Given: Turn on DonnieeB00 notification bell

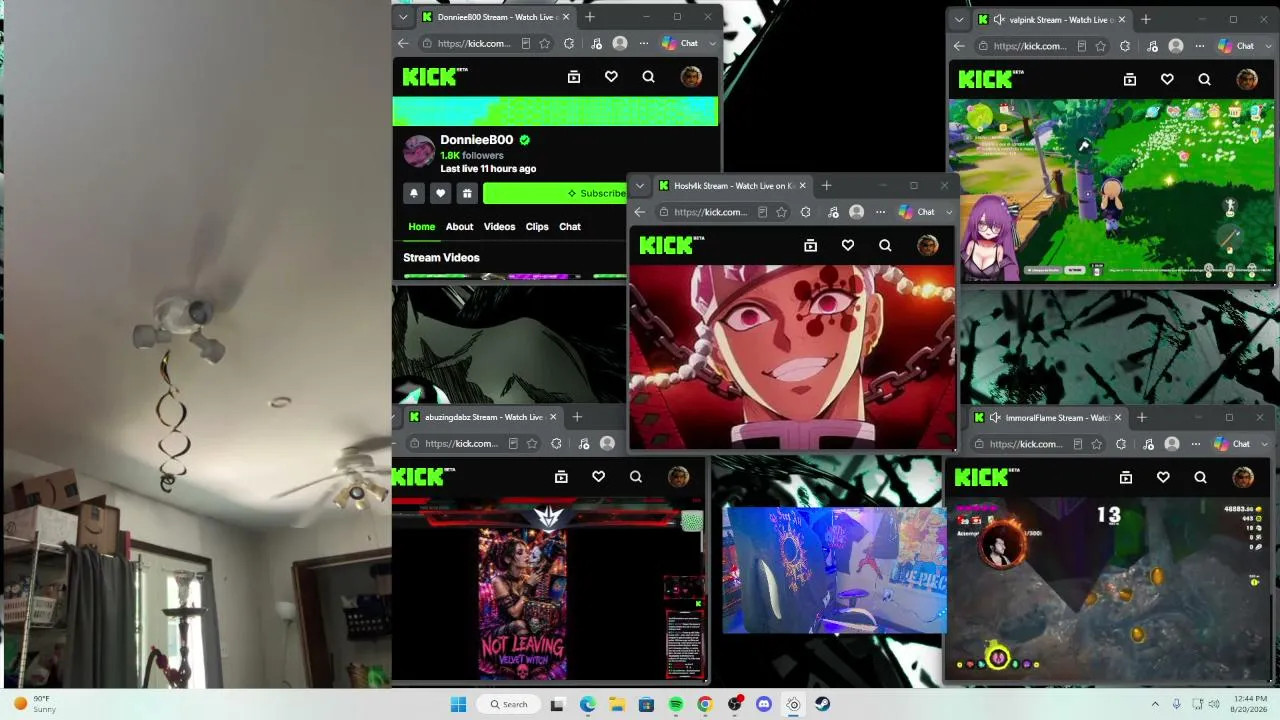Looking at the screenshot, I should [414, 193].
